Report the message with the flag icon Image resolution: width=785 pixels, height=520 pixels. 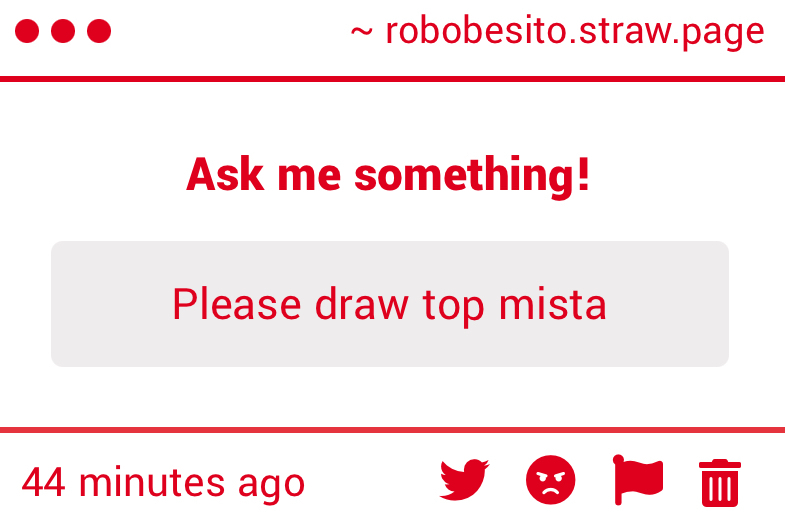(x=637, y=481)
